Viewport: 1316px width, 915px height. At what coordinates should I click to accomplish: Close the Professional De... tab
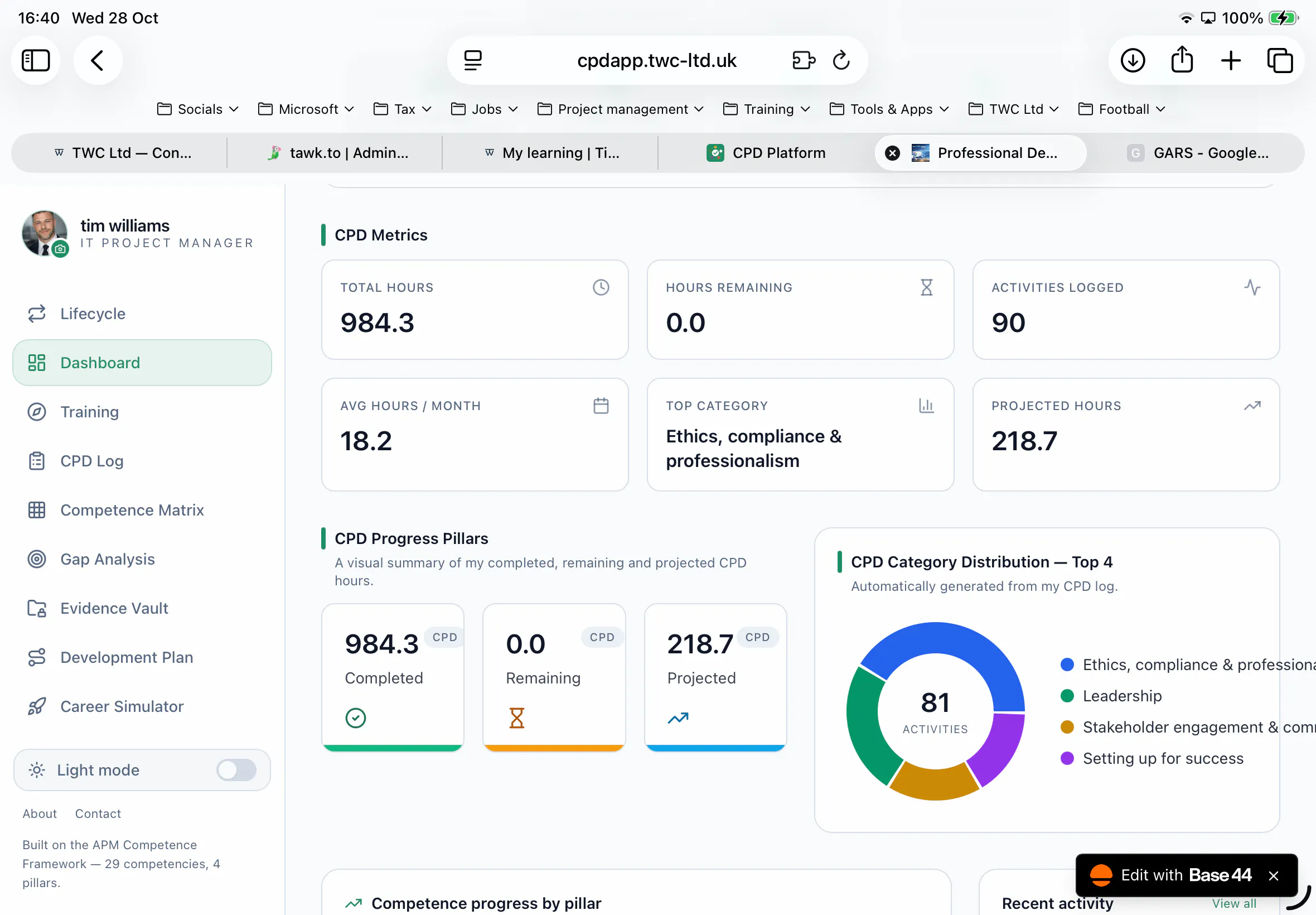pos(892,152)
